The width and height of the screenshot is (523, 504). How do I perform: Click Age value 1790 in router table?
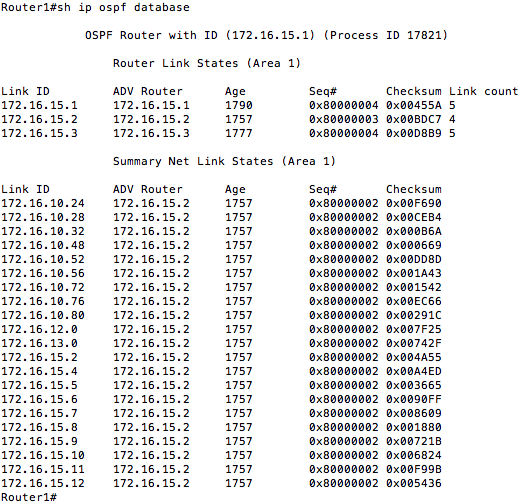pyautogui.click(x=238, y=105)
